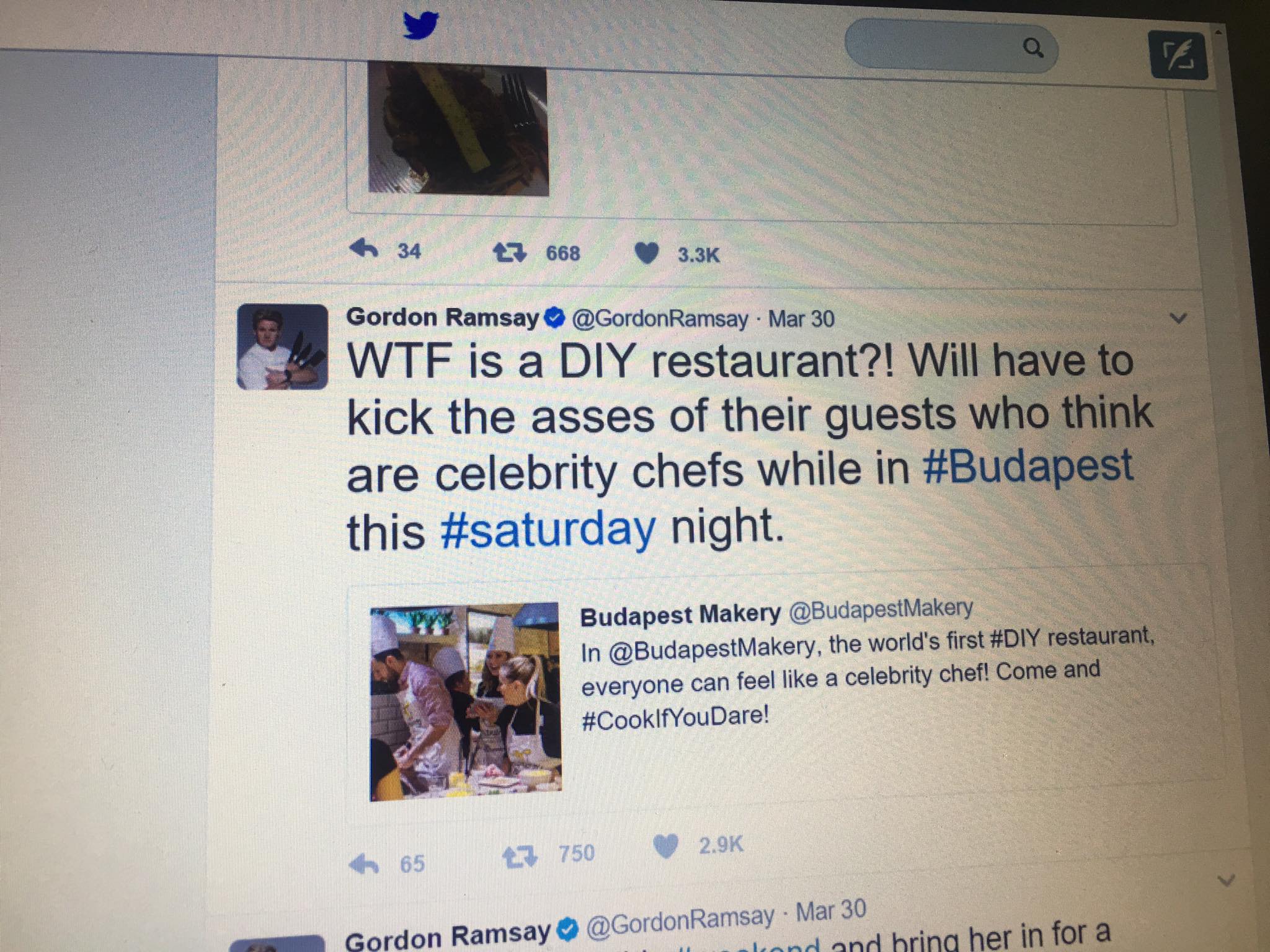Viewport: 1270px width, 952px height.
Task: Click the search magnifier icon
Action: [1032, 48]
